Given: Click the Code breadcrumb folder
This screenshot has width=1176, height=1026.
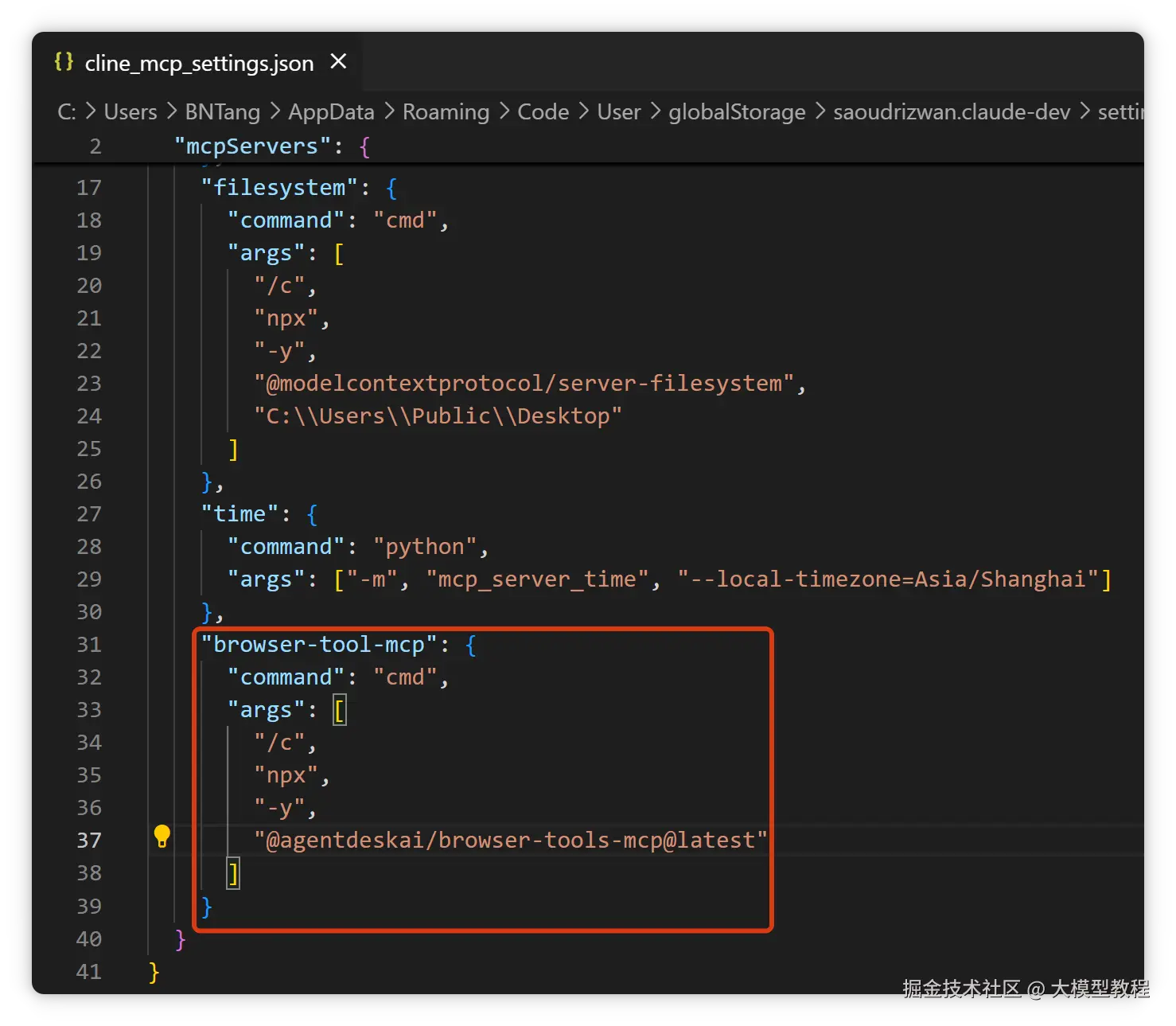Looking at the screenshot, I should (x=543, y=112).
